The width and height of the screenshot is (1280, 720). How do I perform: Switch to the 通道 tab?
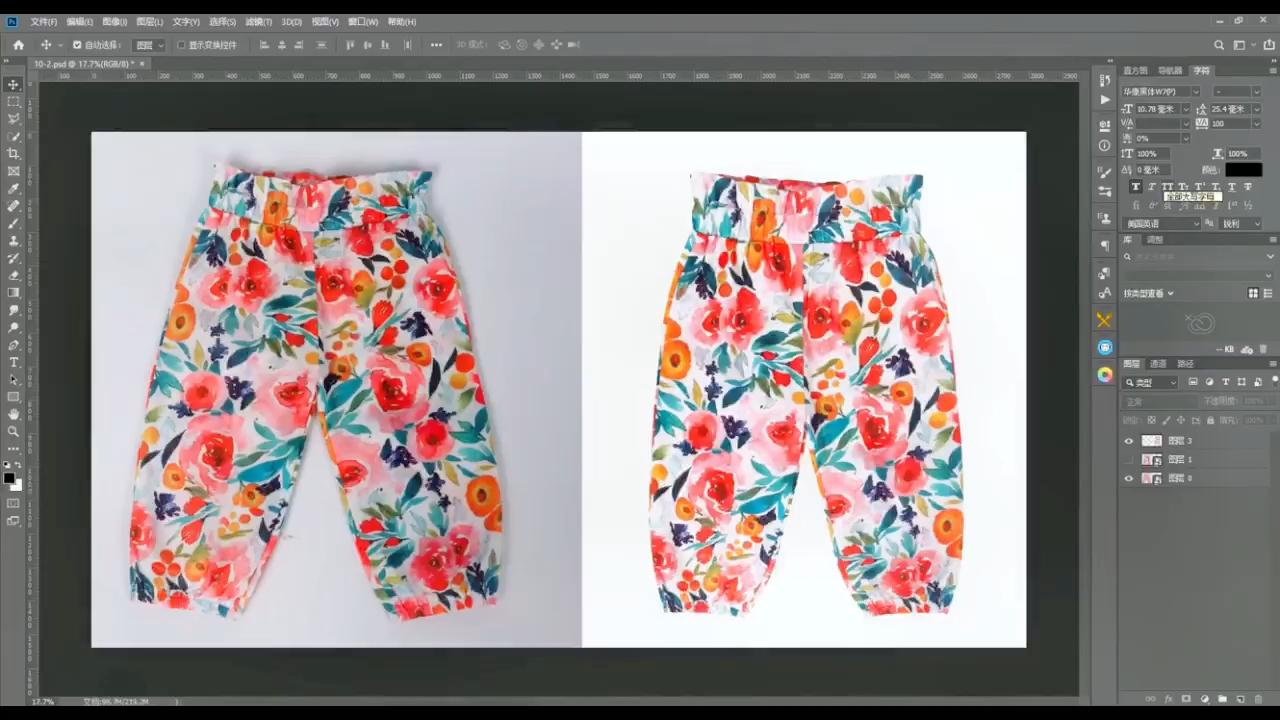click(1158, 364)
